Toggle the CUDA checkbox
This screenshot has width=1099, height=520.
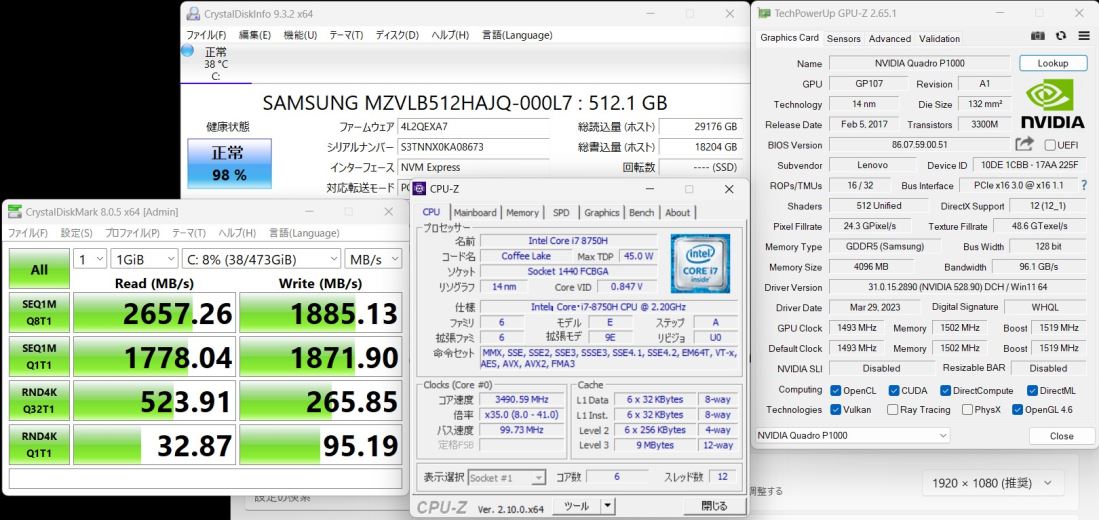point(894,390)
